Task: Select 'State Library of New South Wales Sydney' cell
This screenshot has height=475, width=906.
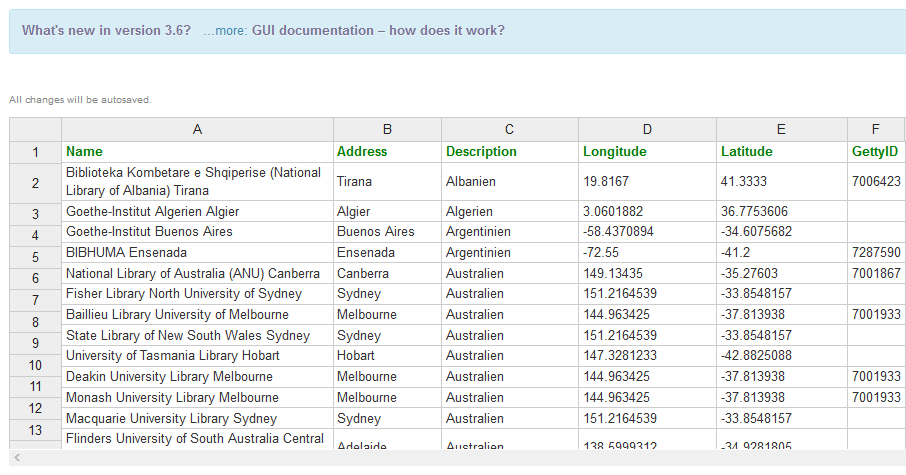Action: [x=197, y=335]
